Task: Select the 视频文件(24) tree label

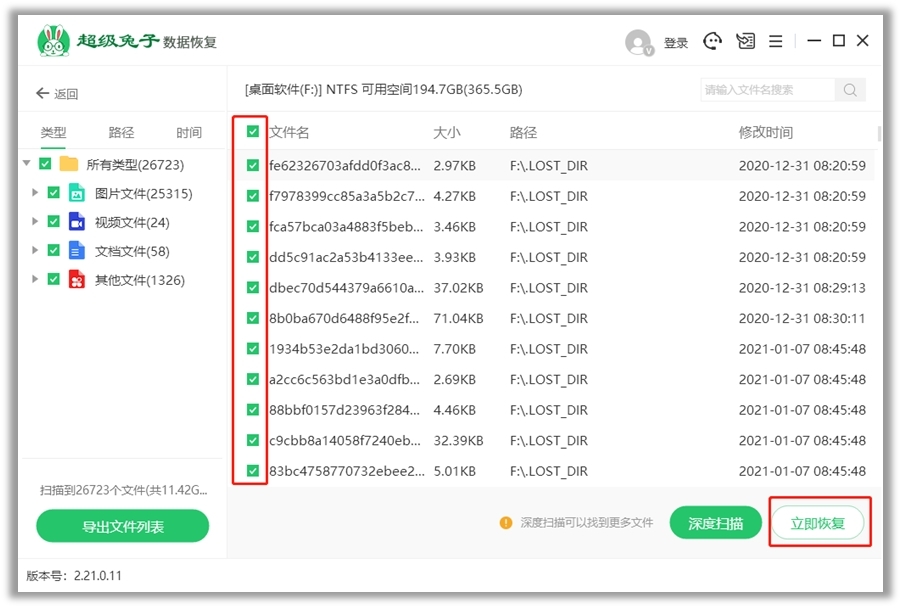Action: (x=132, y=222)
